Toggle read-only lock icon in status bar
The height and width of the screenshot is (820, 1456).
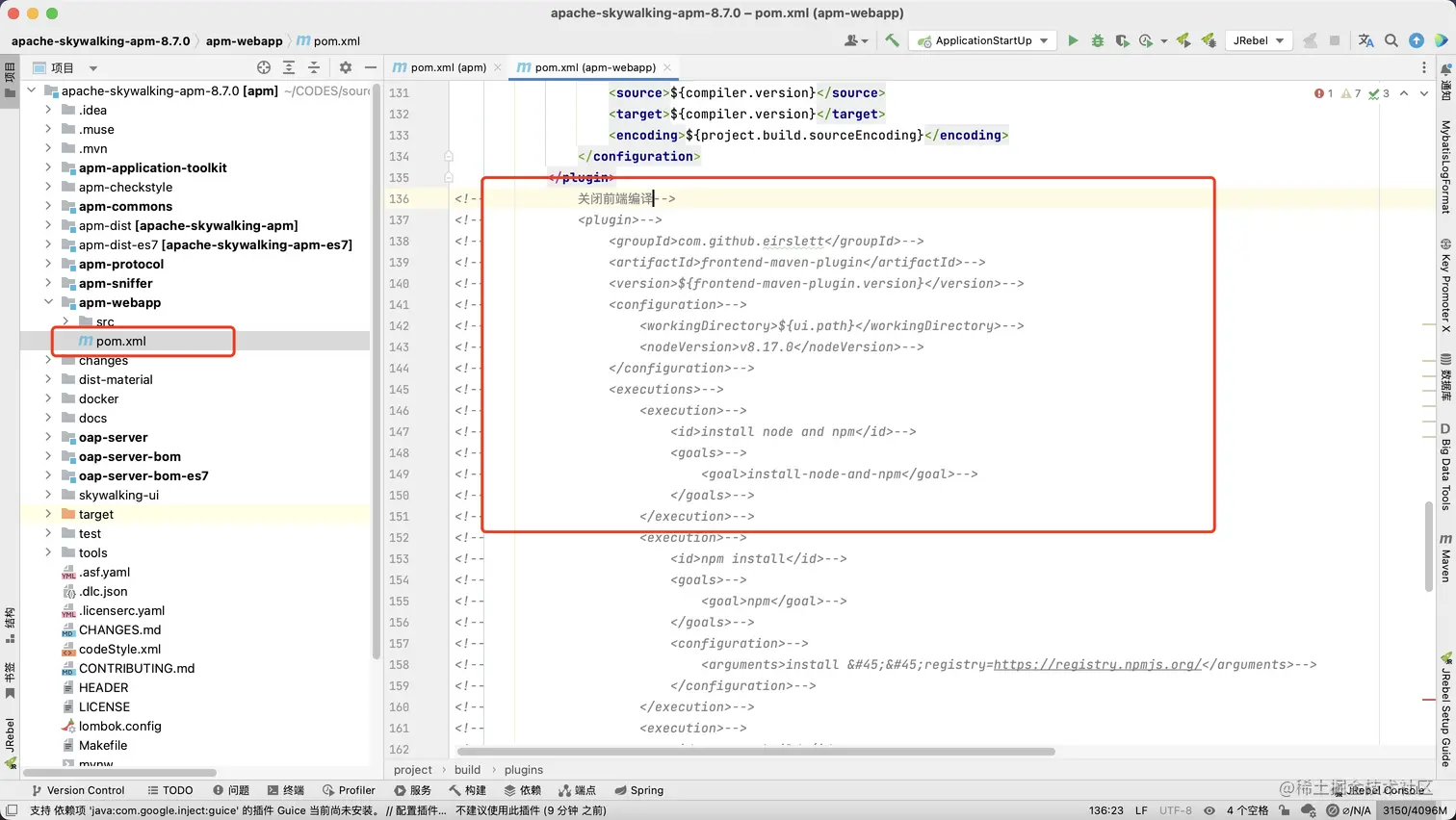[1285, 810]
